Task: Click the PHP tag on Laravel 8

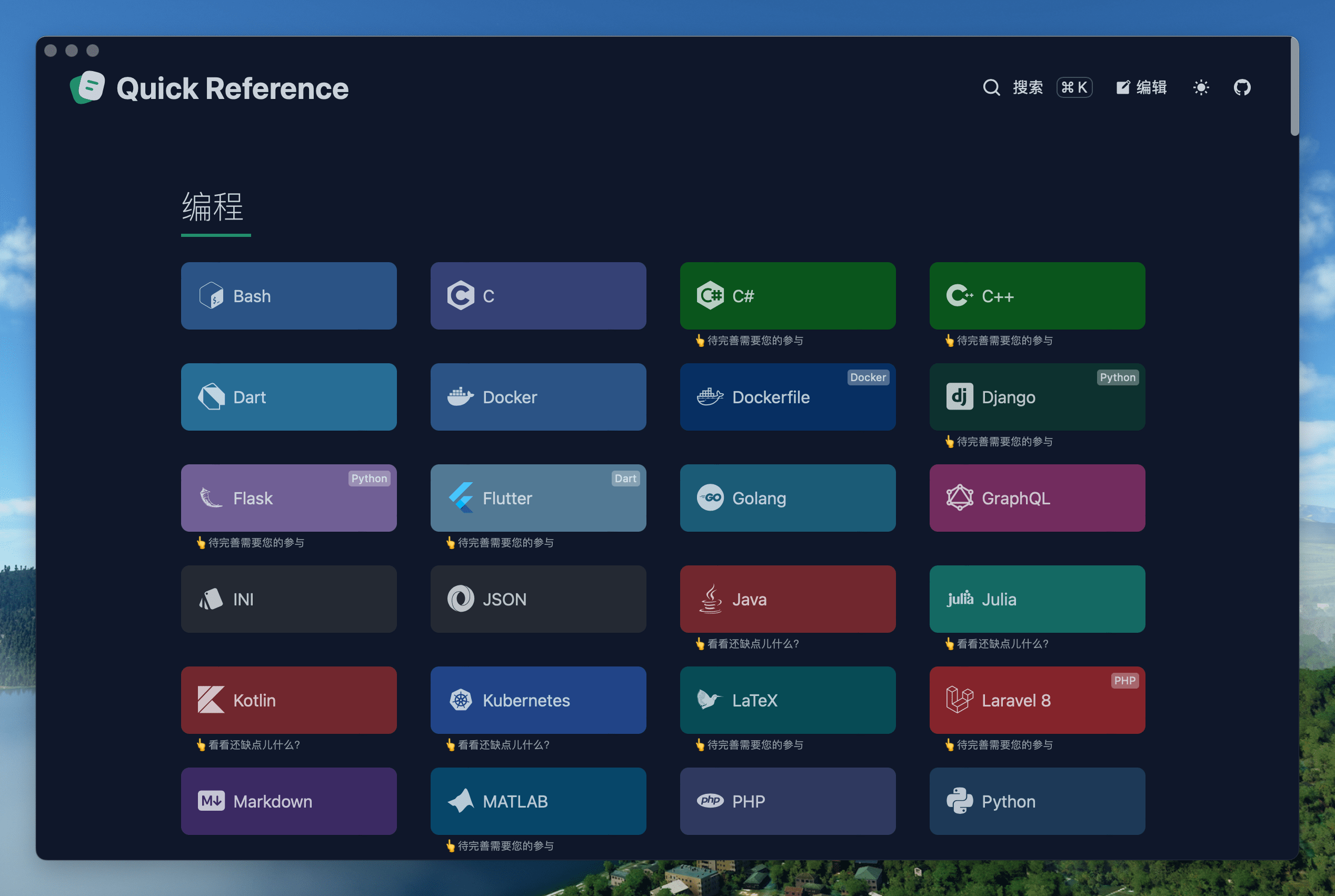Action: [x=1124, y=681]
